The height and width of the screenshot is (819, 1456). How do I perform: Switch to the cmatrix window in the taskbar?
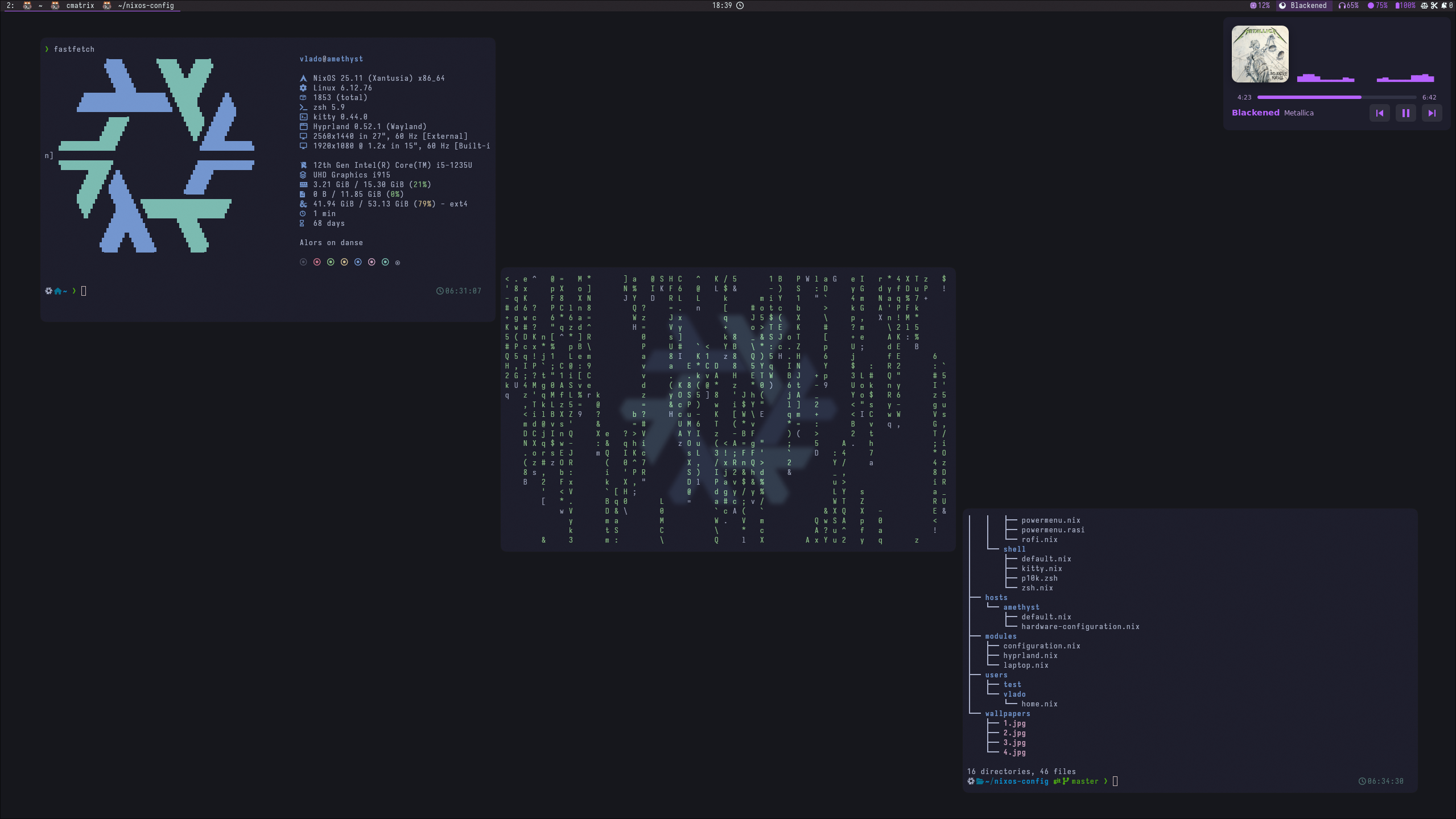[80, 6]
